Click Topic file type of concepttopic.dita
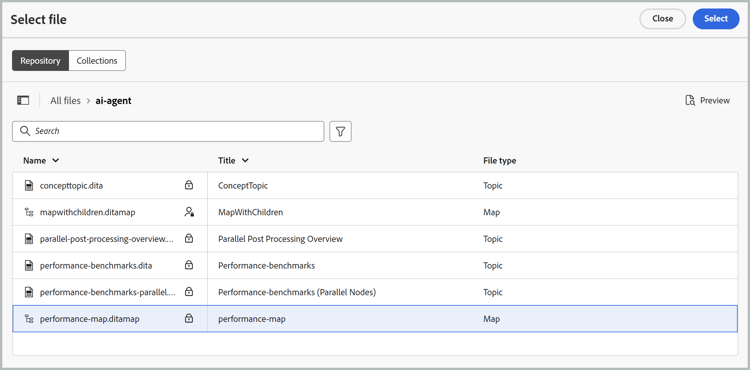 (x=493, y=186)
